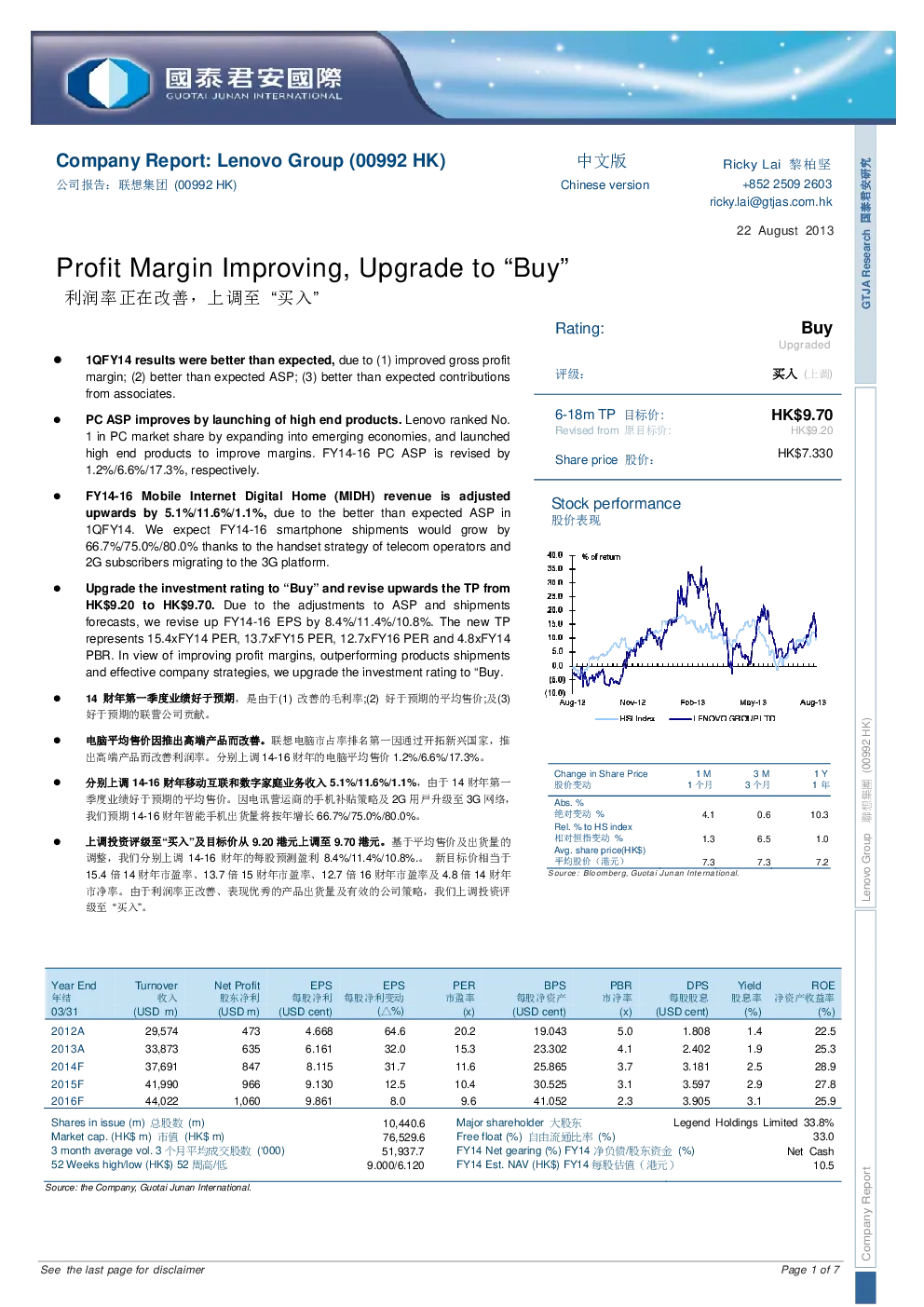Click the 2013A year row label
Screen dimensions: 924x1307
coord(67,1049)
